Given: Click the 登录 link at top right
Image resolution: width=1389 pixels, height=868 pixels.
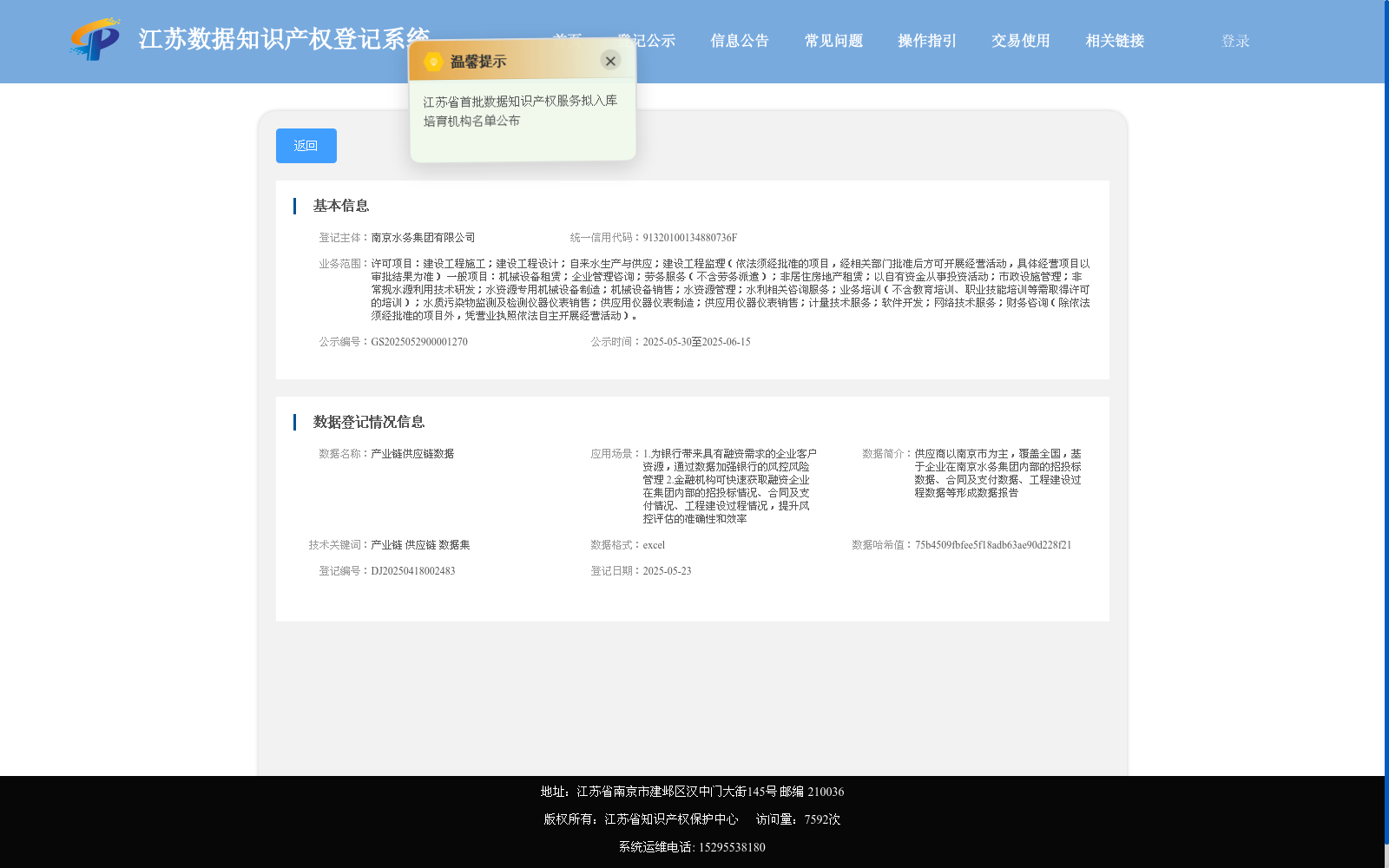Looking at the screenshot, I should 1234,40.
